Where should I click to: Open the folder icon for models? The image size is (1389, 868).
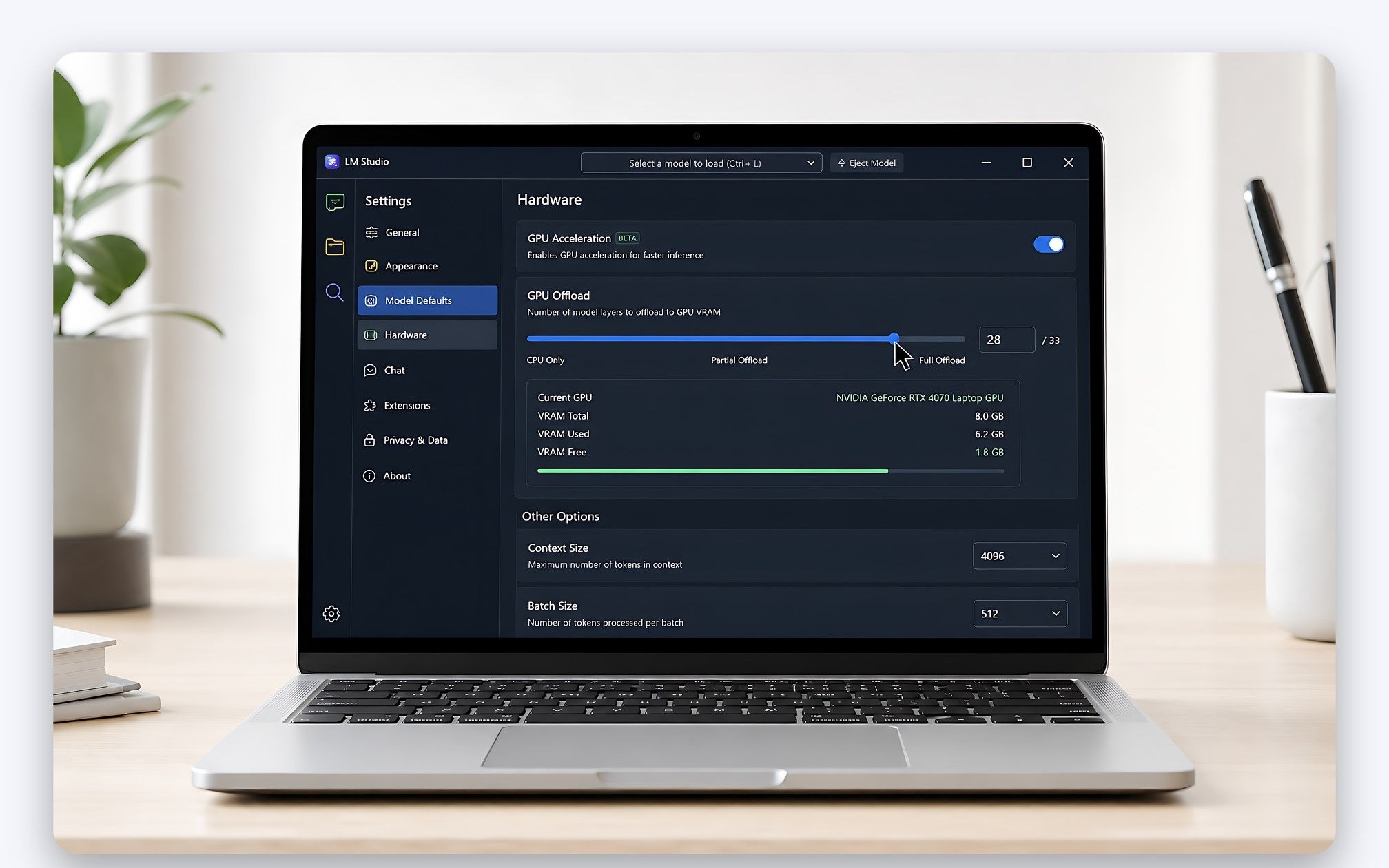pos(335,247)
